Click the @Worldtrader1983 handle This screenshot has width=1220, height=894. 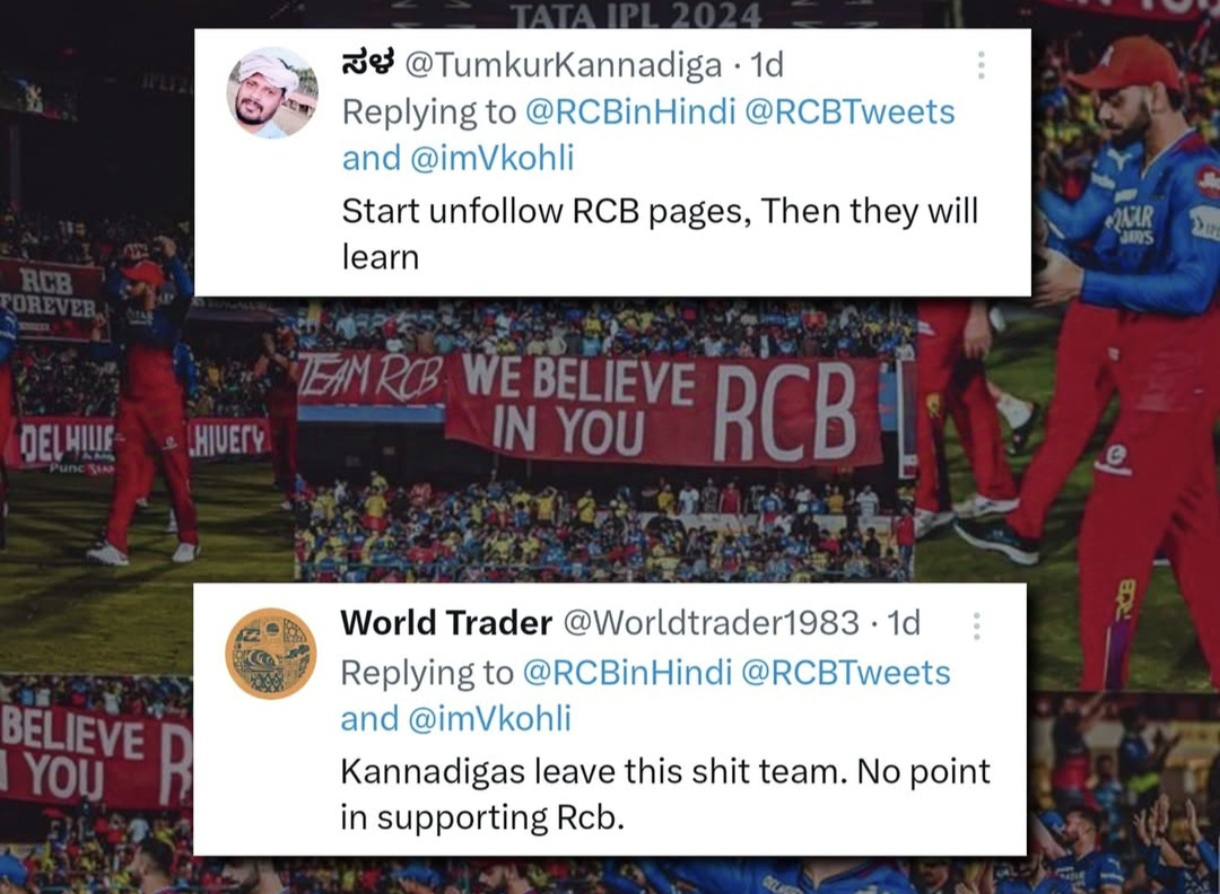pyautogui.click(x=711, y=623)
